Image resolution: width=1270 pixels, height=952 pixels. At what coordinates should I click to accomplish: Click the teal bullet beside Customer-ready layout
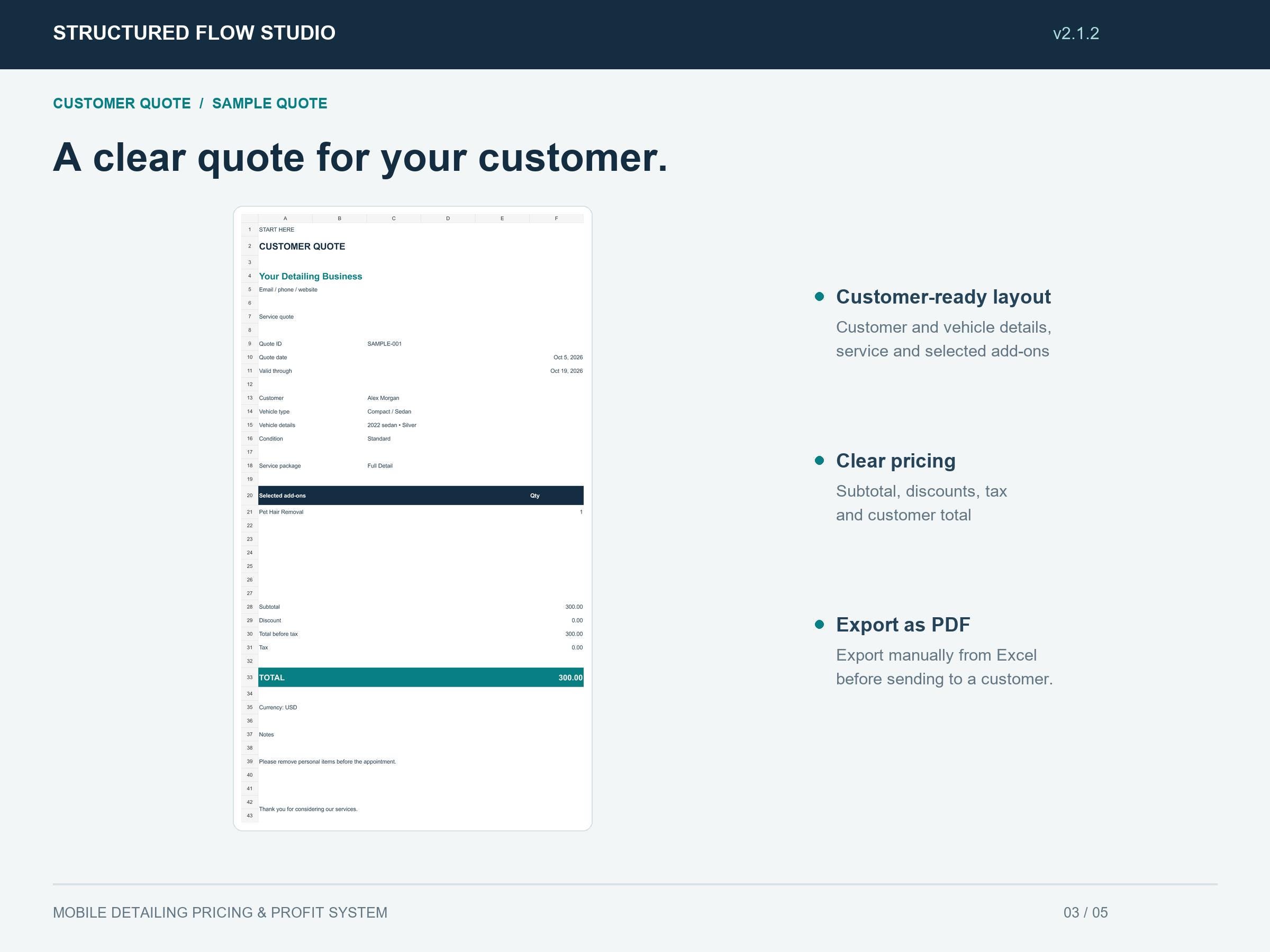click(819, 297)
